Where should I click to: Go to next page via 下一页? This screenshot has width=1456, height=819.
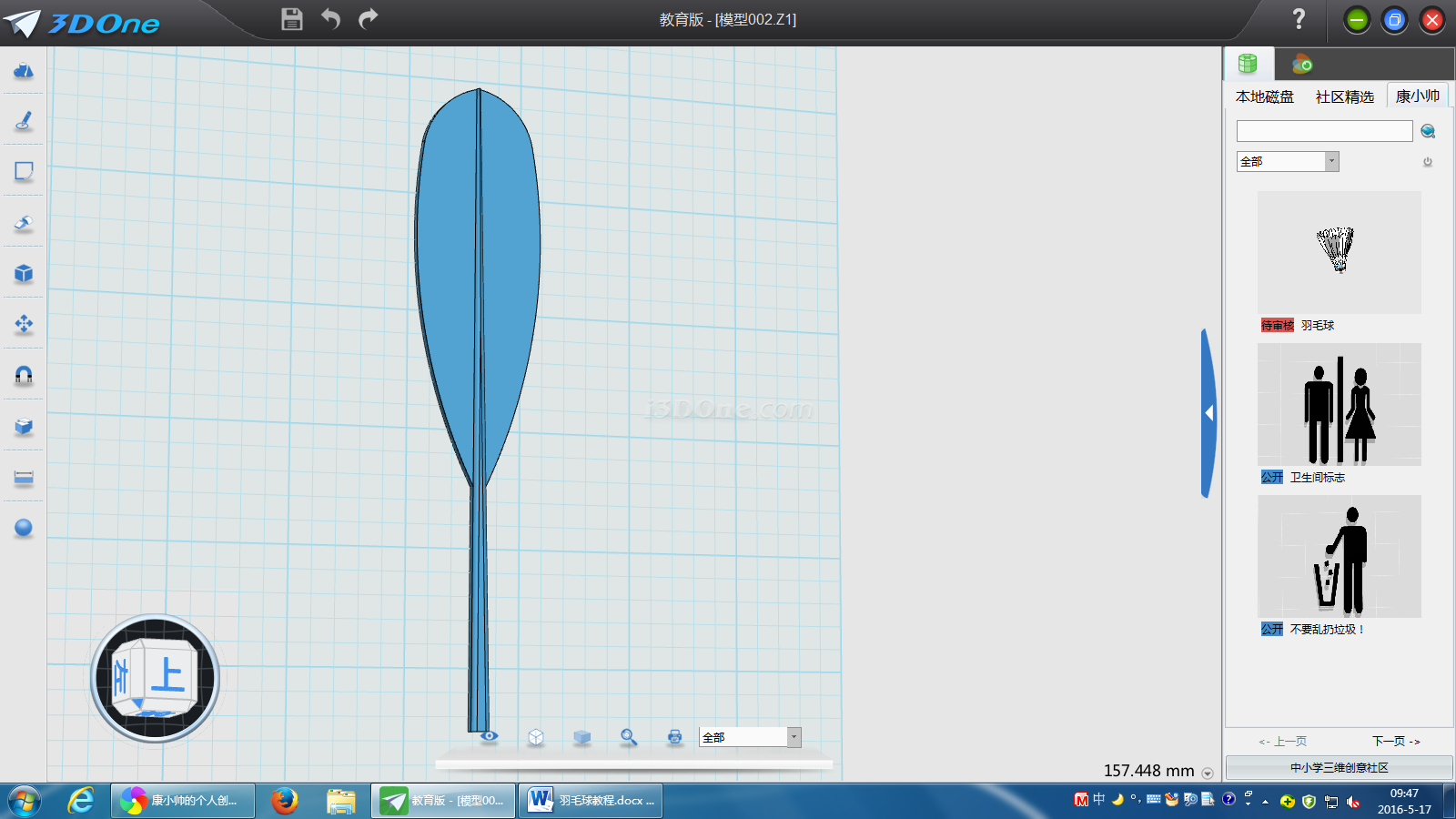[1396, 742]
